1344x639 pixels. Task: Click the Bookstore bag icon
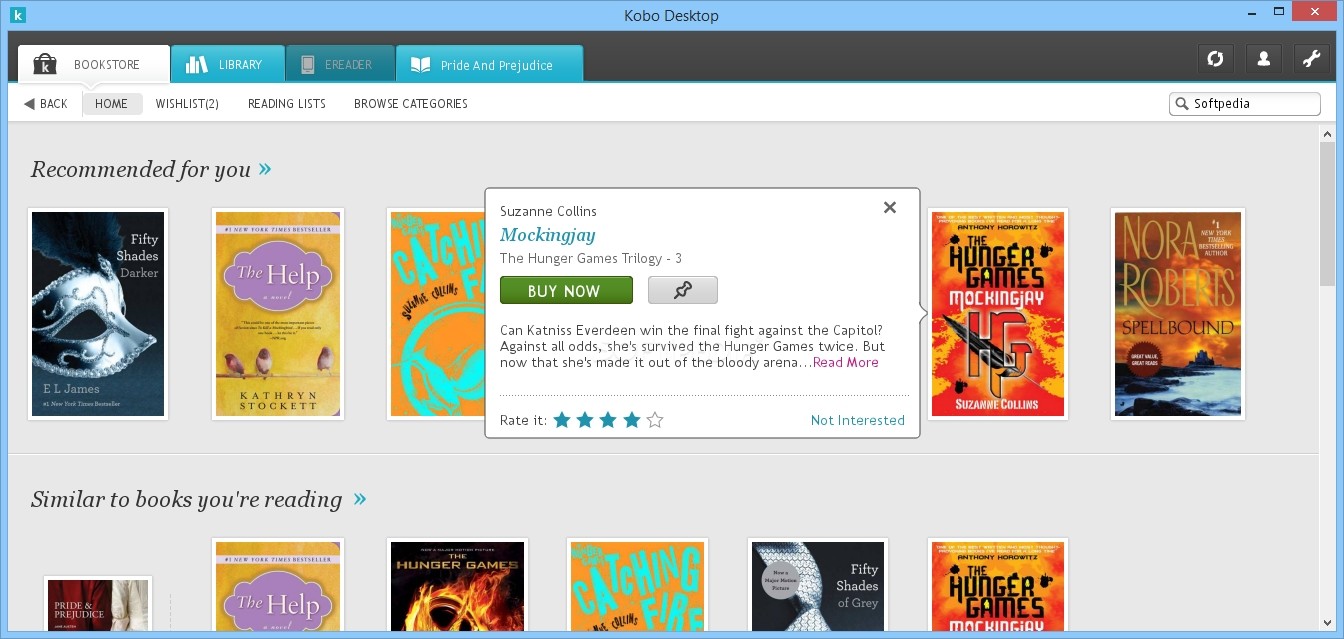[45, 64]
